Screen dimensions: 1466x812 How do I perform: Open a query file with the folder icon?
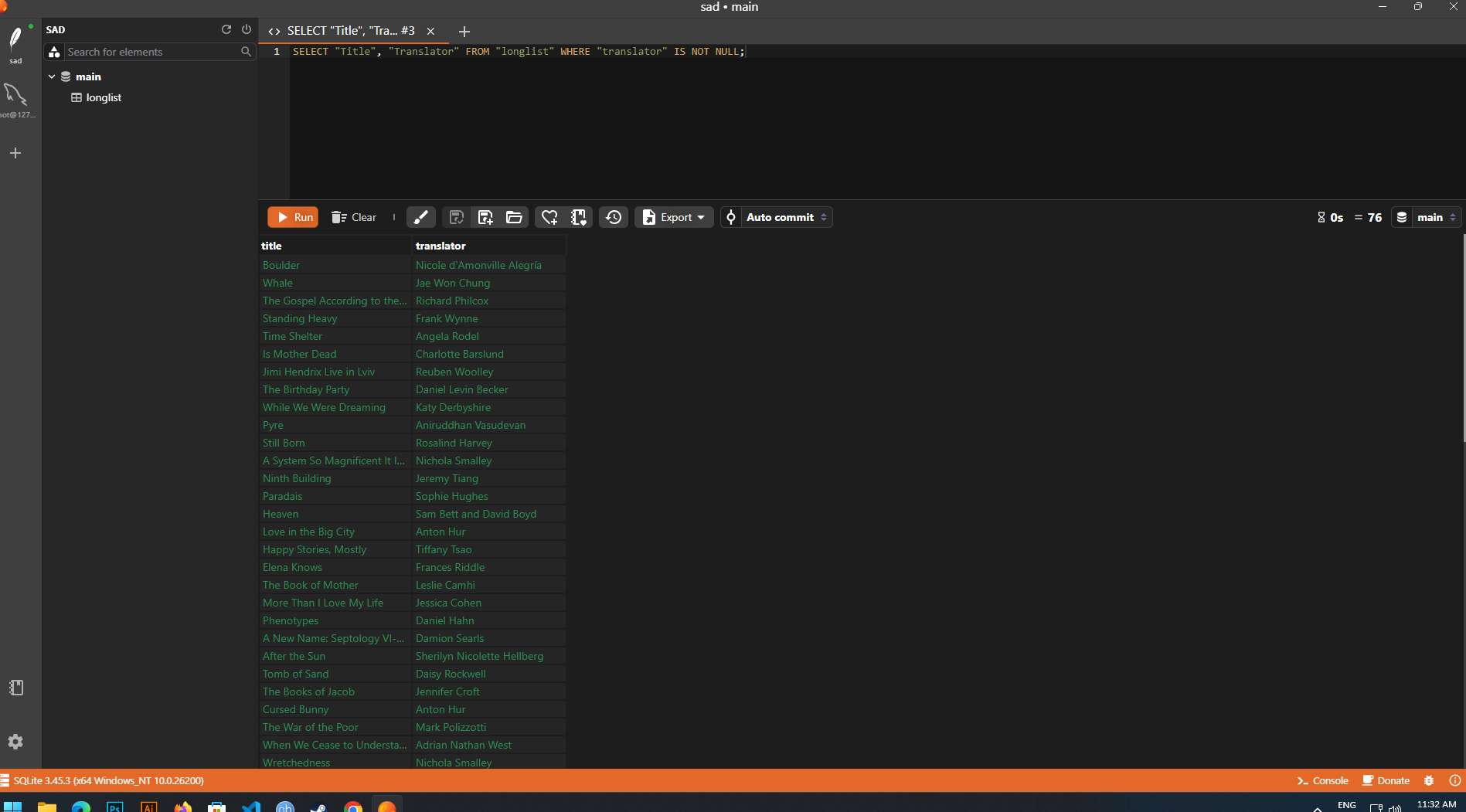click(x=514, y=217)
